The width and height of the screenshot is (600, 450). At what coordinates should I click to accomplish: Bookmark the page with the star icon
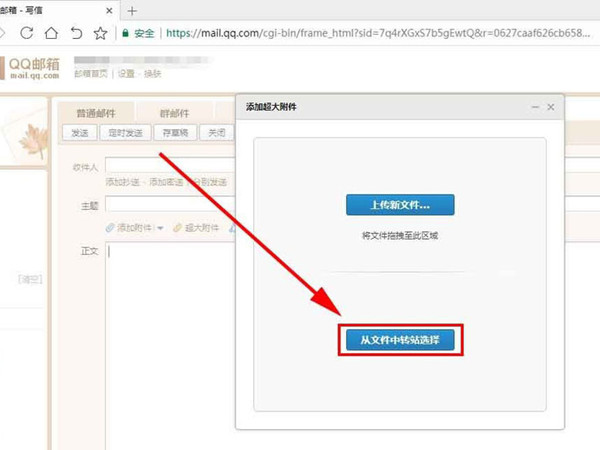point(99,33)
